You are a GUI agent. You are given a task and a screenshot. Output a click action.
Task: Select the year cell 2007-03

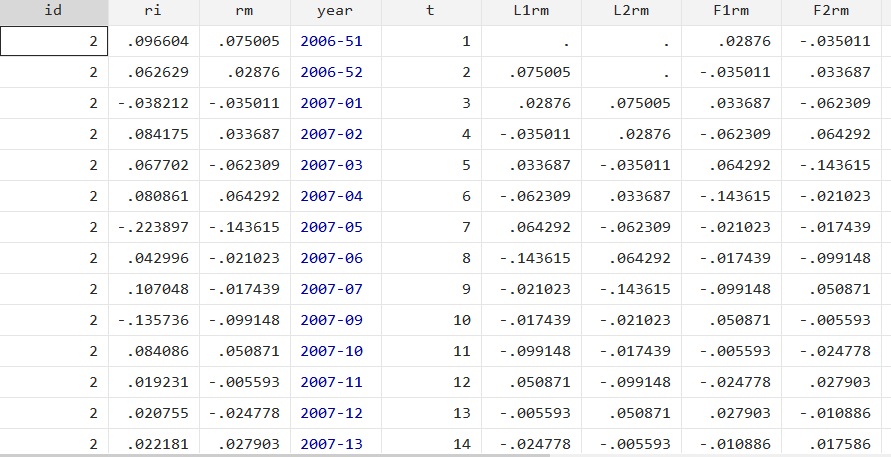(335, 165)
